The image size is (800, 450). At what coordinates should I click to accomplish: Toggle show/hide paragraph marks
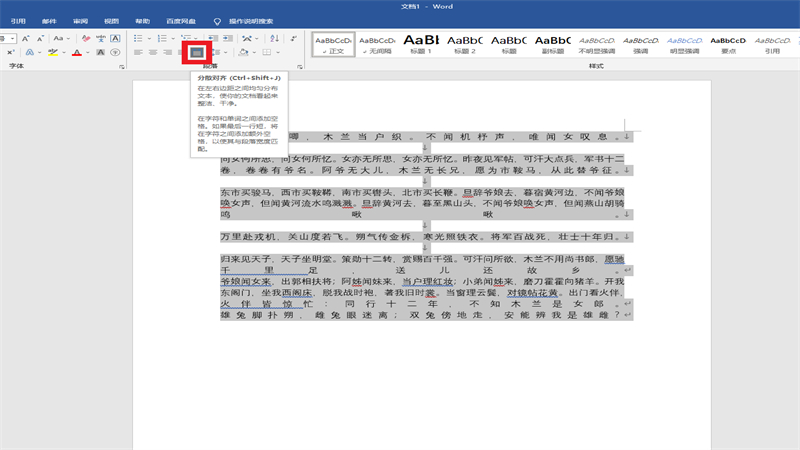[293, 38]
